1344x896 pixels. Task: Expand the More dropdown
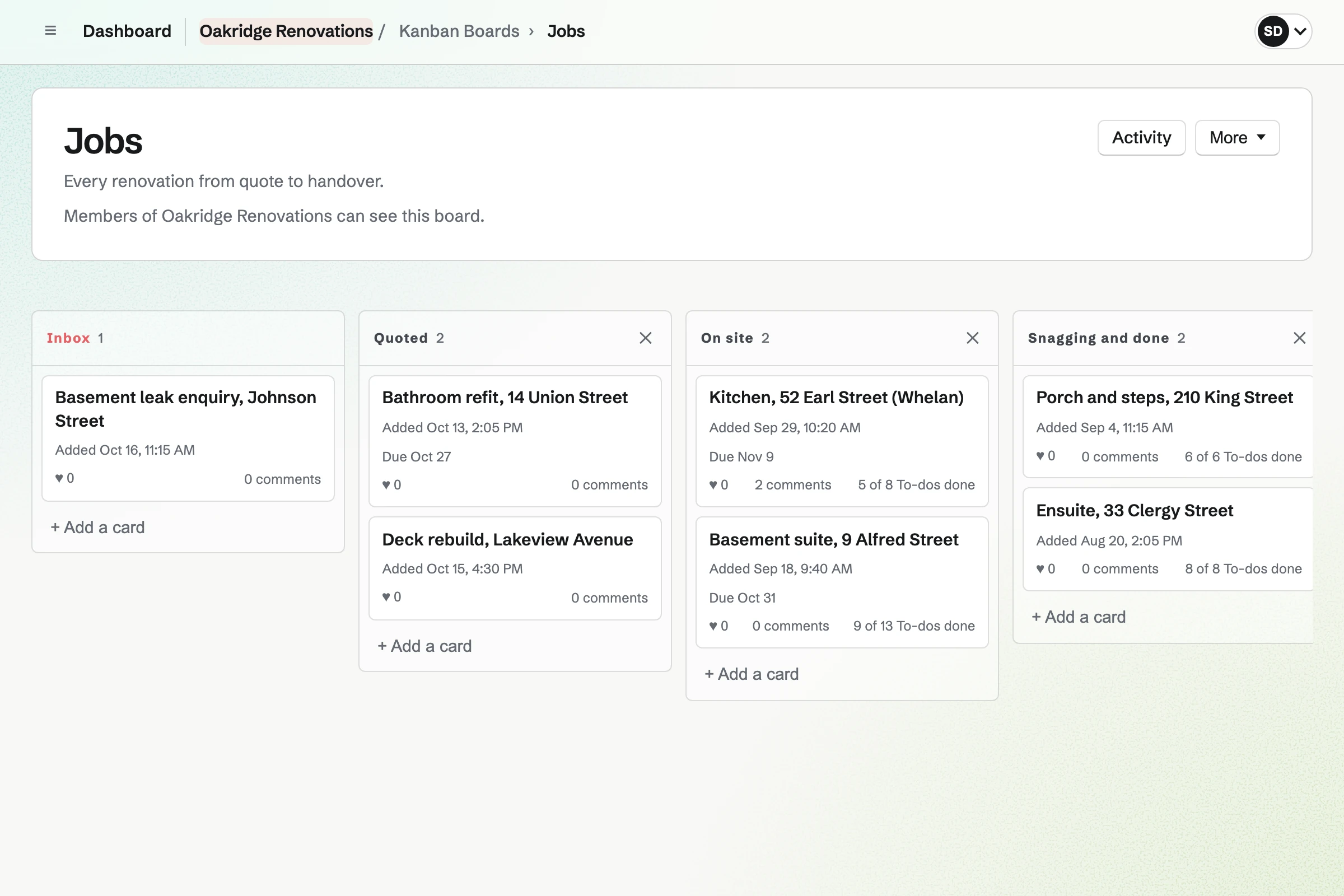tap(1236, 138)
